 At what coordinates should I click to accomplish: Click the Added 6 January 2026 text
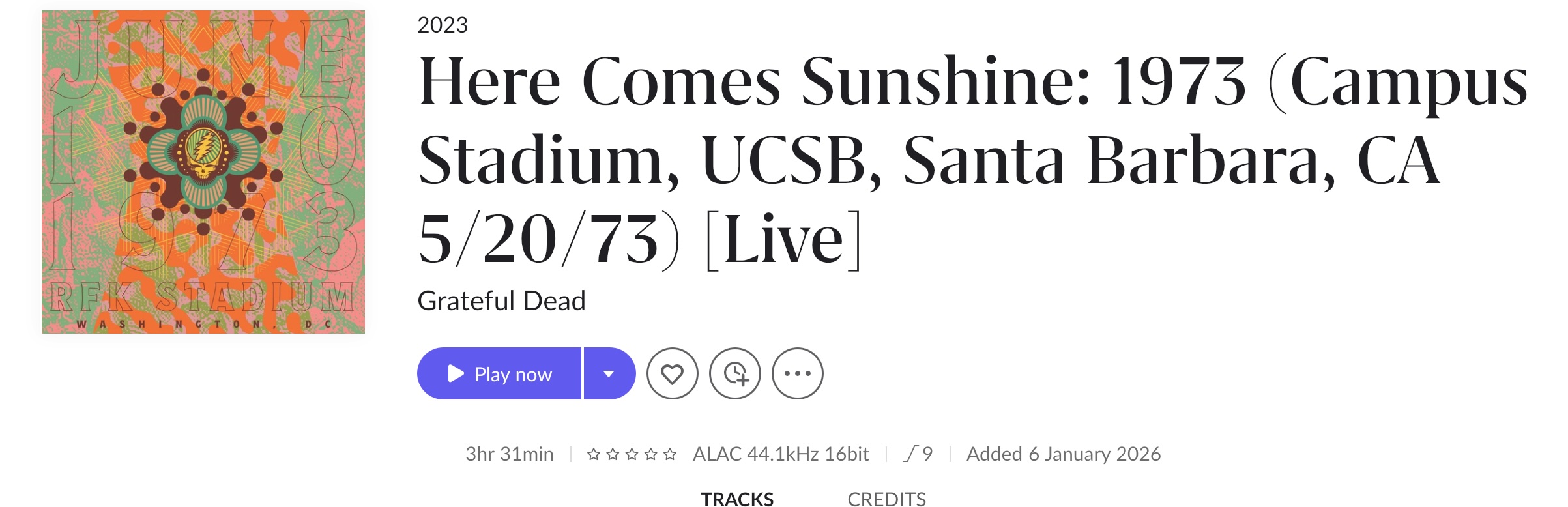pos(1063,454)
